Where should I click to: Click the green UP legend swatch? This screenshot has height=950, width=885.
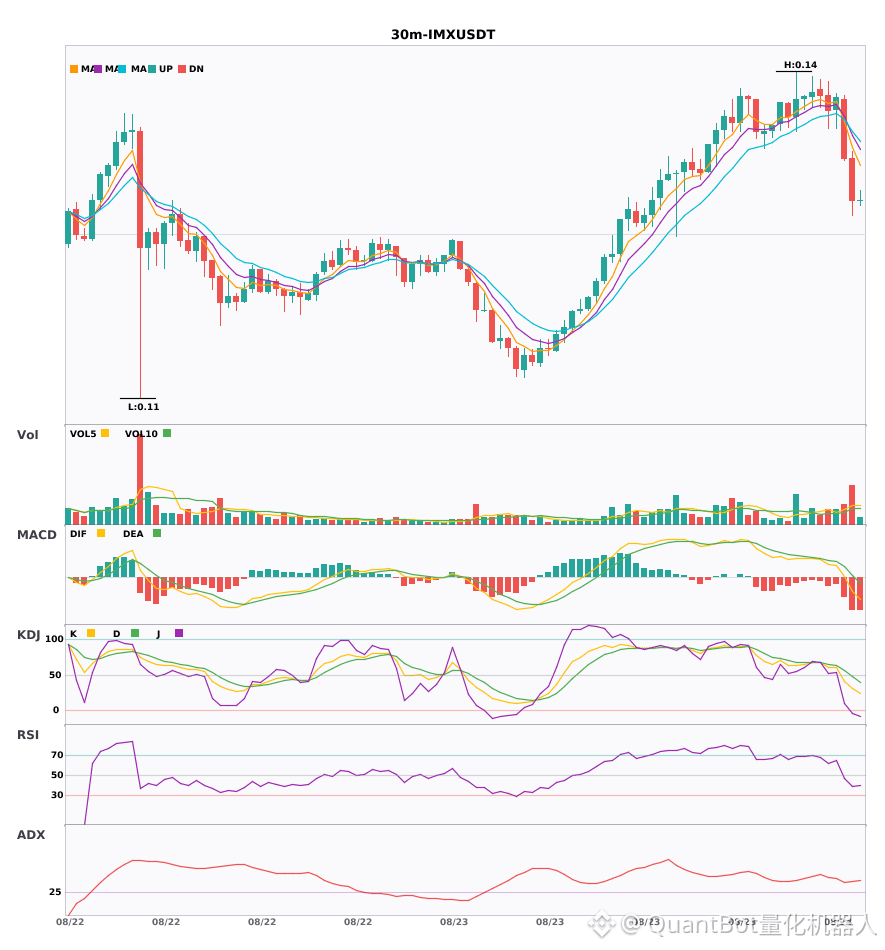pos(152,69)
